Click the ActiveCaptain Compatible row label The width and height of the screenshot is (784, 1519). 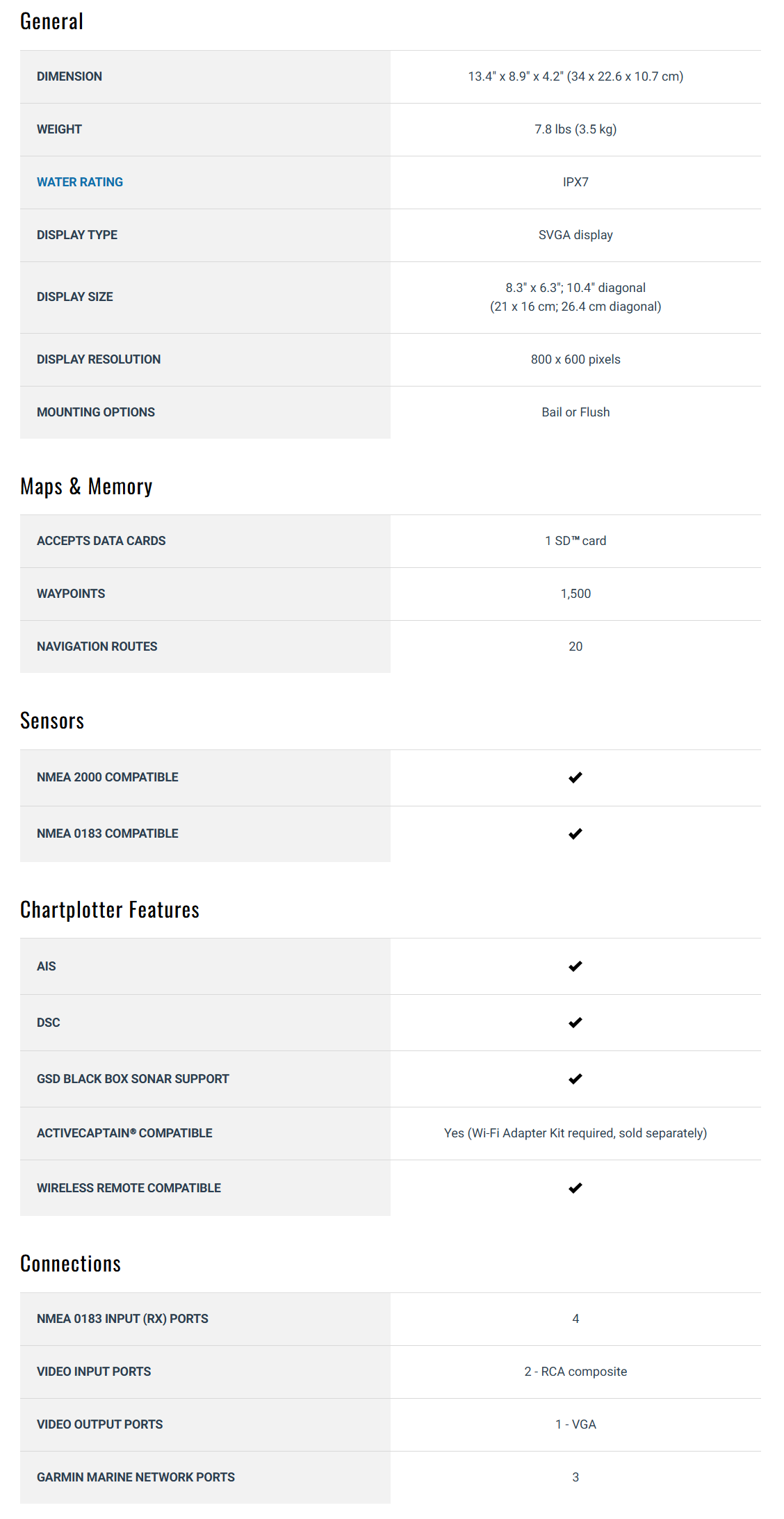click(x=124, y=1133)
